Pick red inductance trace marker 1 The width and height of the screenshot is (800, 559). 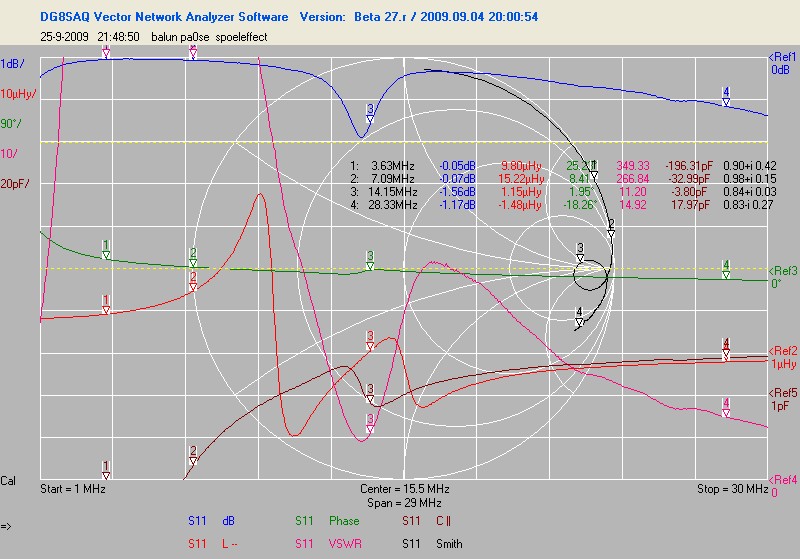pos(106,304)
